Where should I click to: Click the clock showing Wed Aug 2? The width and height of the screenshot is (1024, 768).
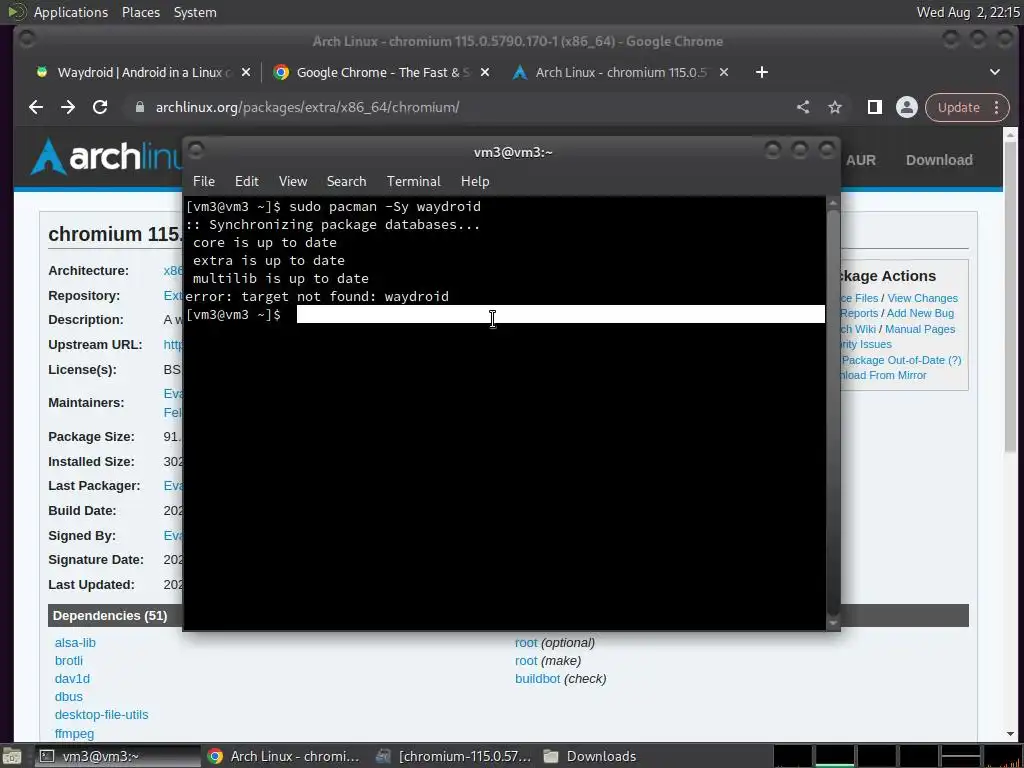point(968,12)
